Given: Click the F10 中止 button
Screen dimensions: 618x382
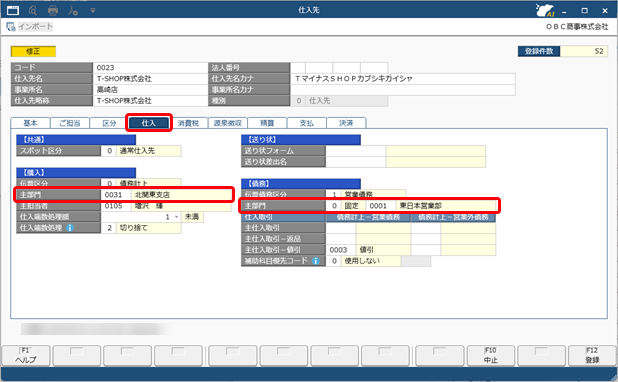Looking at the screenshot, I should click(x=491, y=356).
